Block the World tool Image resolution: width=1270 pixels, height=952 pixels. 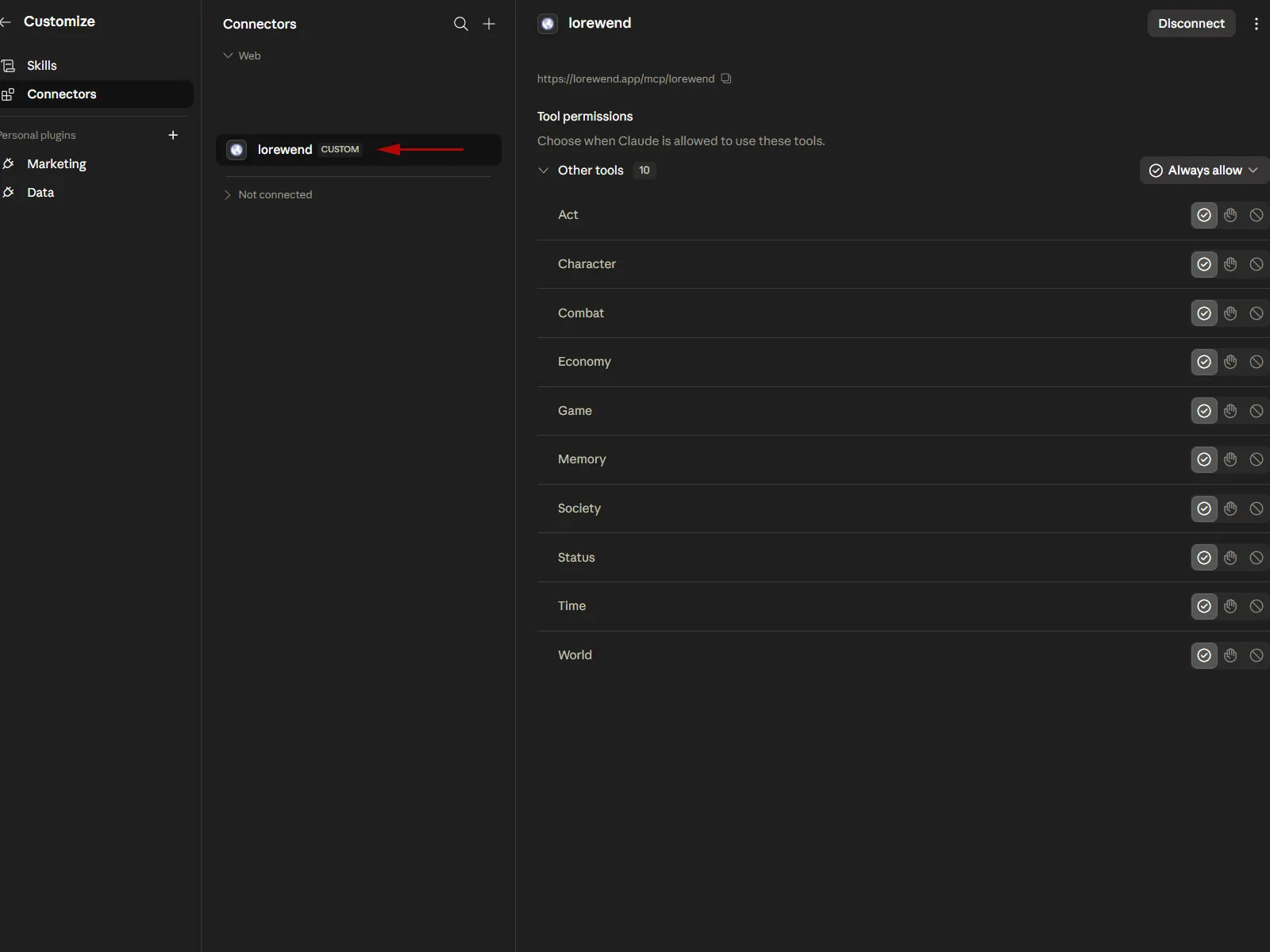(1257, 655)
